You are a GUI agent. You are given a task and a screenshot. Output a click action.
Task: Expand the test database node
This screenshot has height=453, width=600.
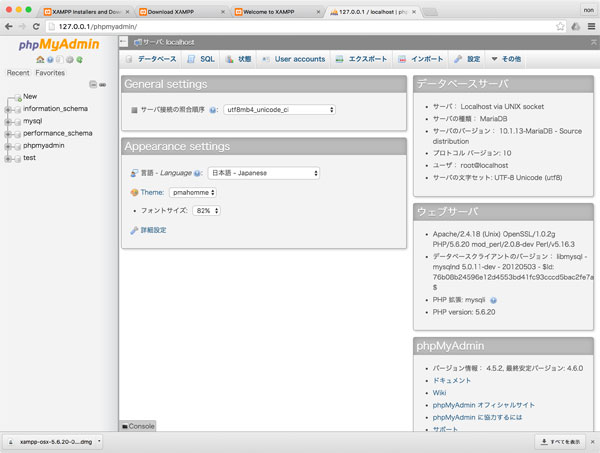(8, 158)
